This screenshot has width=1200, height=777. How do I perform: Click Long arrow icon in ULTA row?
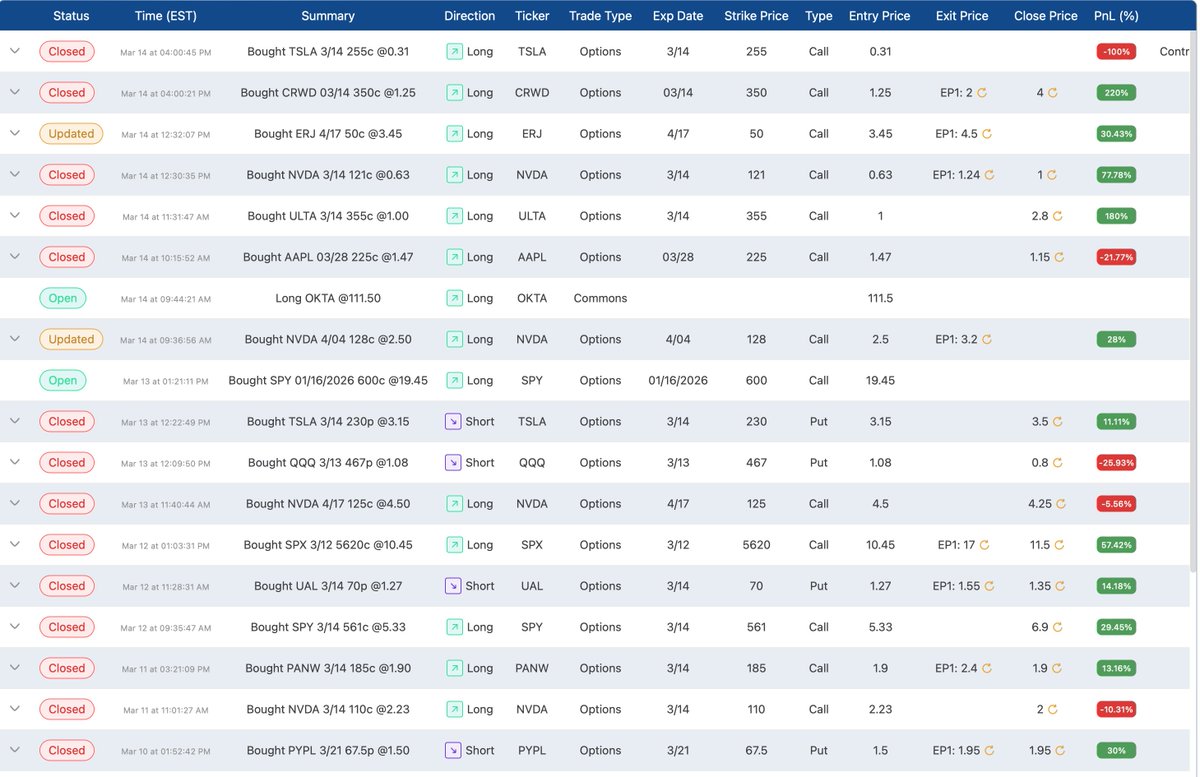[454, 216]
